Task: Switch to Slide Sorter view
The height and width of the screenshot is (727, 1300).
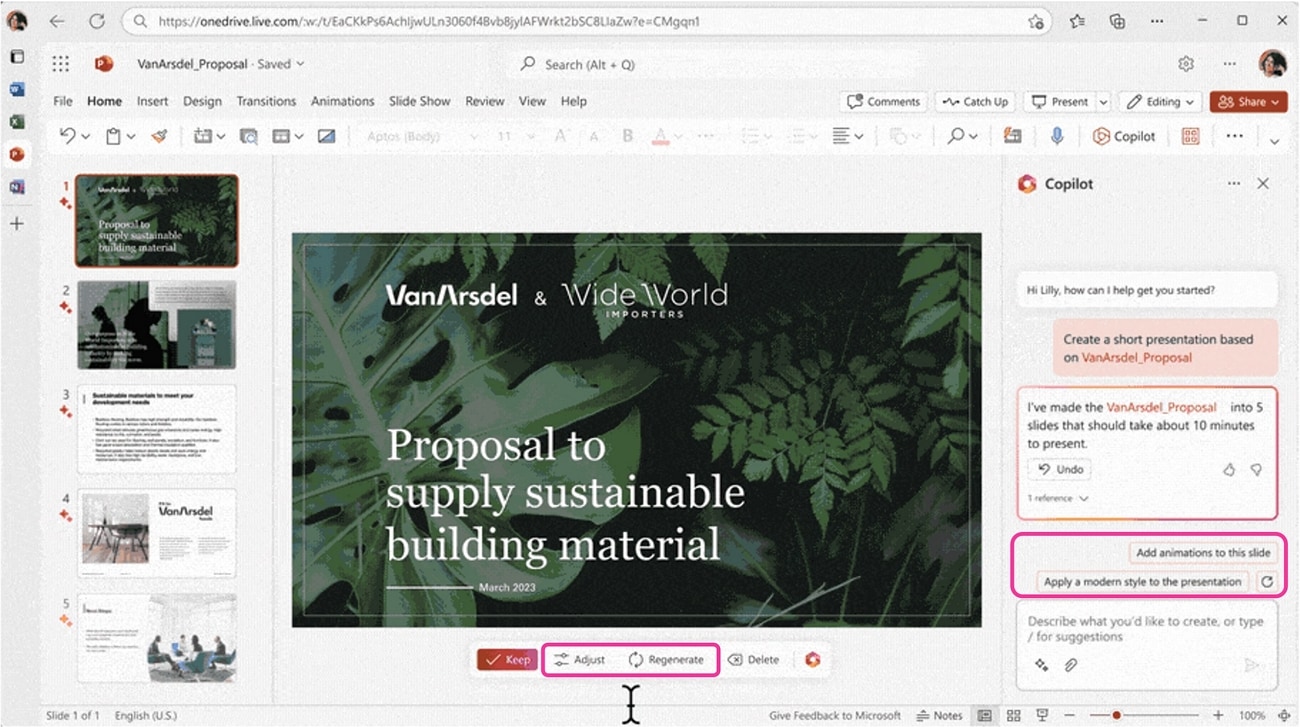Action: click(1014, 716)
